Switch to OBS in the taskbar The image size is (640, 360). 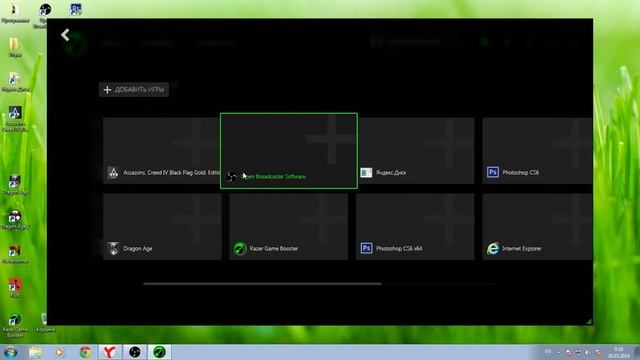(x=134, y=352)
